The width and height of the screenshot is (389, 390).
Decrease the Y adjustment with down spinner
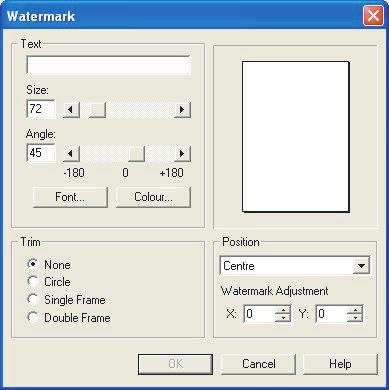point(355,318)
